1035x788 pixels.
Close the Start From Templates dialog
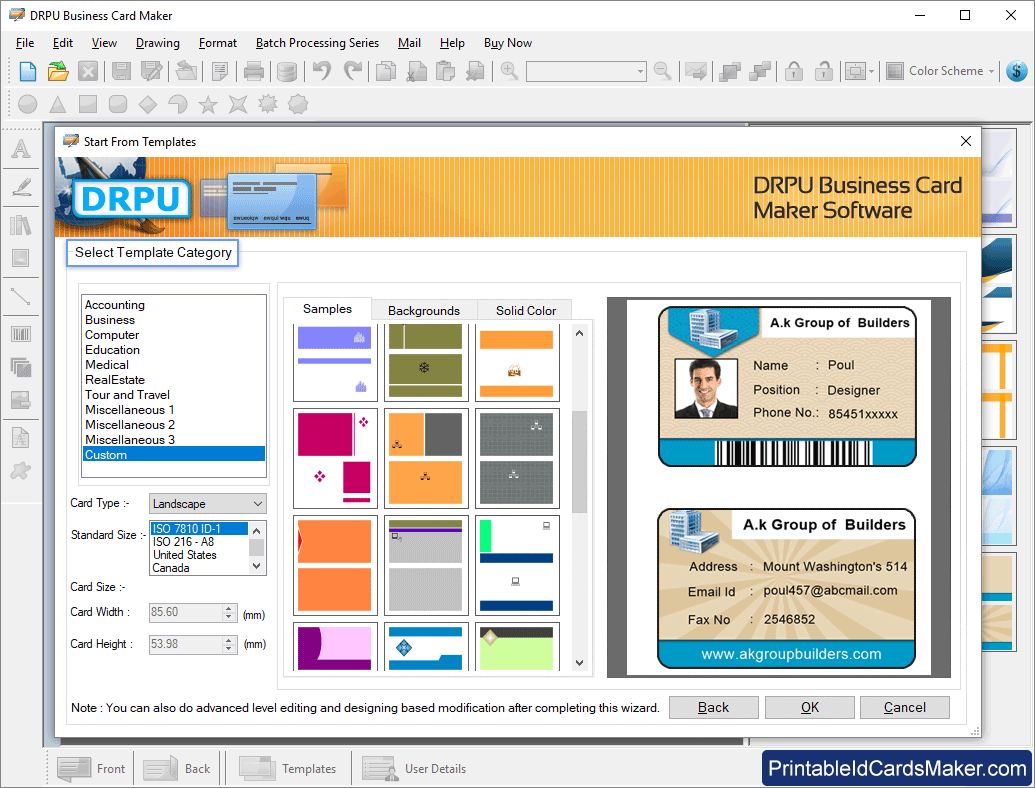(966, 141)
